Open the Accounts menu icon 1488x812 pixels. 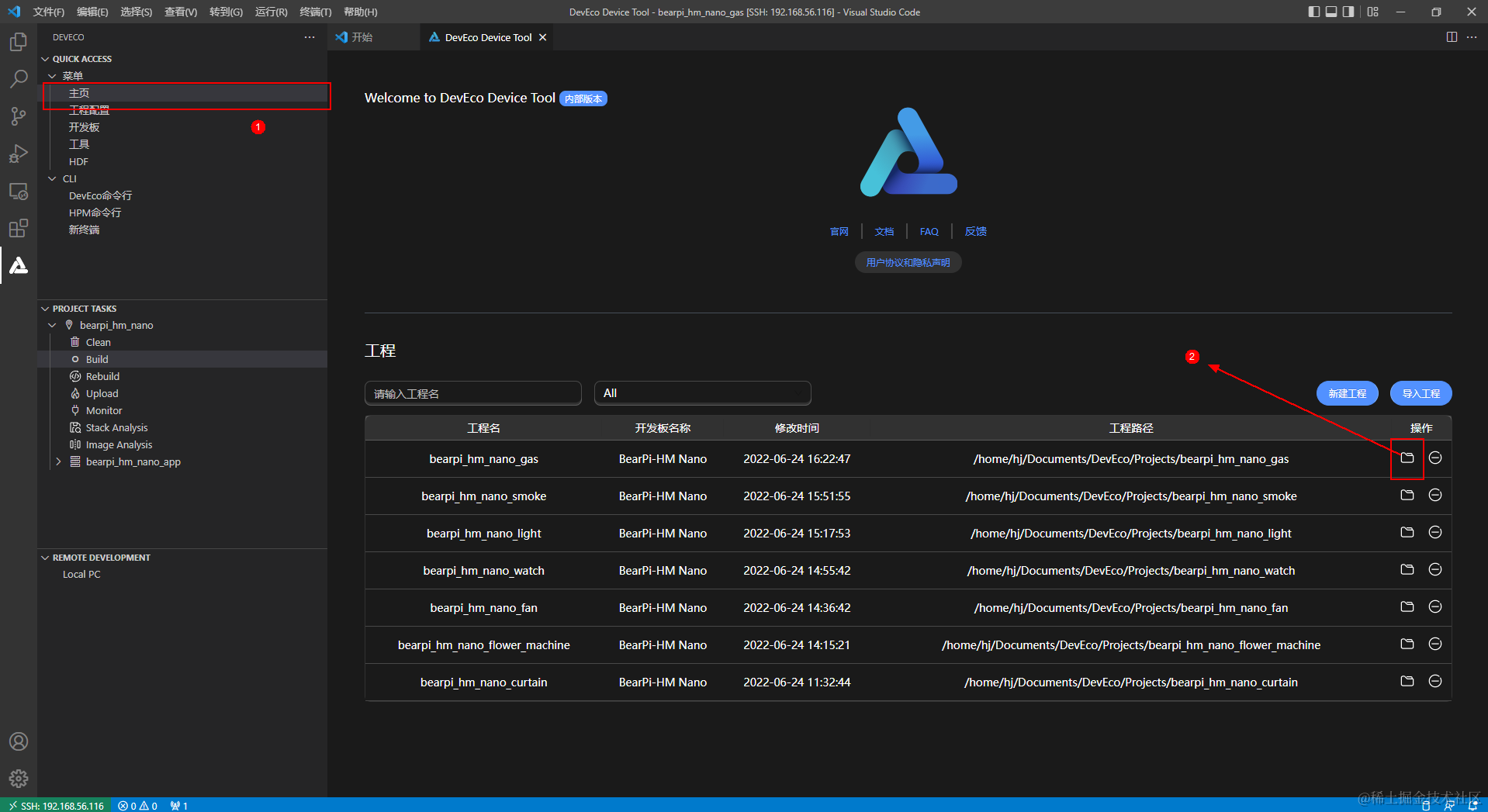[x=19, y=741]
